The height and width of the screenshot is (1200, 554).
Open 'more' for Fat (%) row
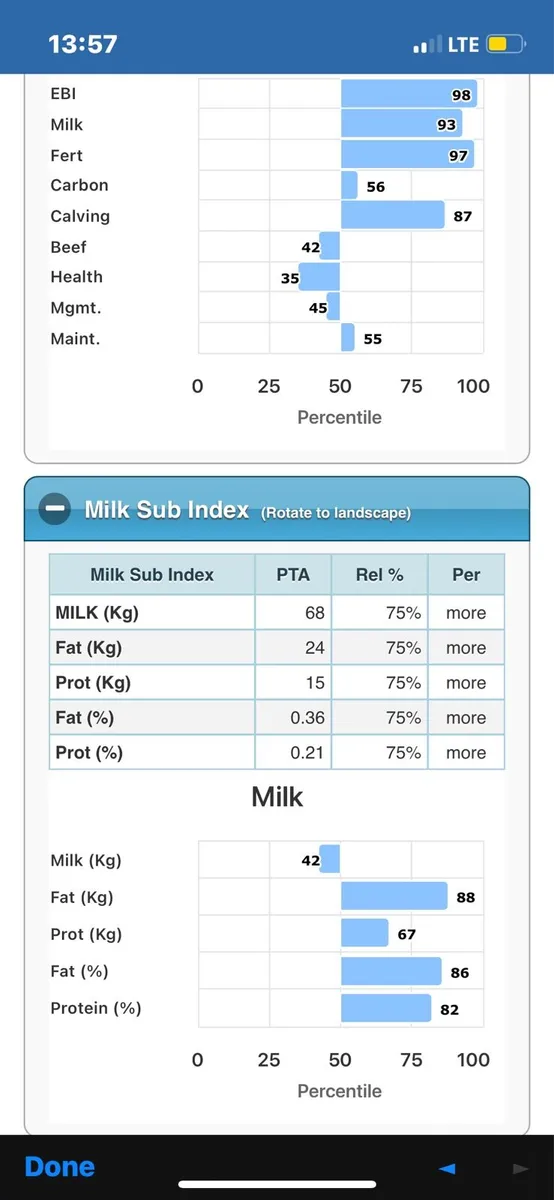coord(466,718)
